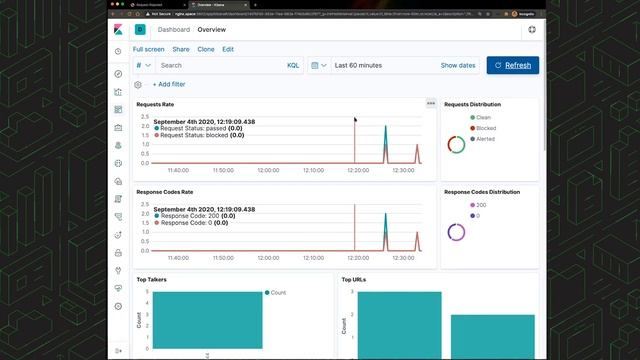This screenshot has height=360, width=640.
Task: Click the teal space avatar D
Action: [140, 29]
